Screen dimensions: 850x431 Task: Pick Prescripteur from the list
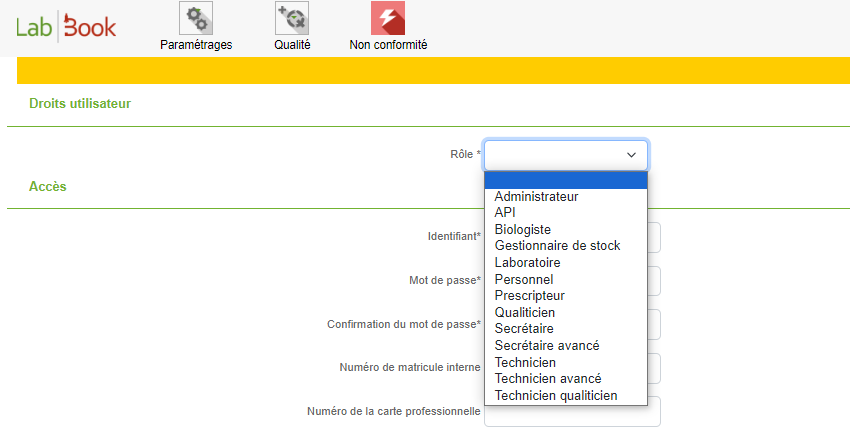(529, 295)
